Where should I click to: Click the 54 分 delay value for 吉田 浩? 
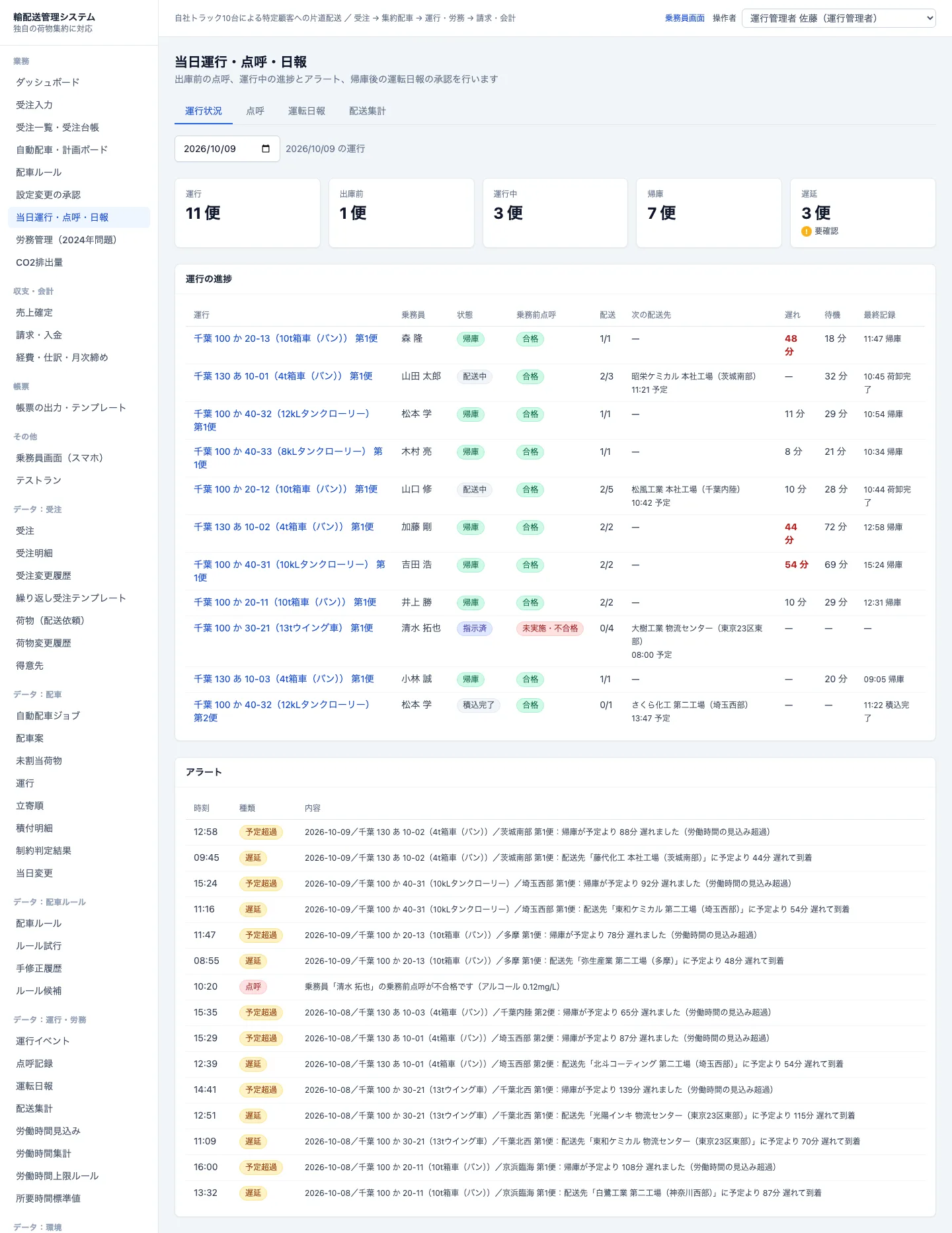(797, 565)
